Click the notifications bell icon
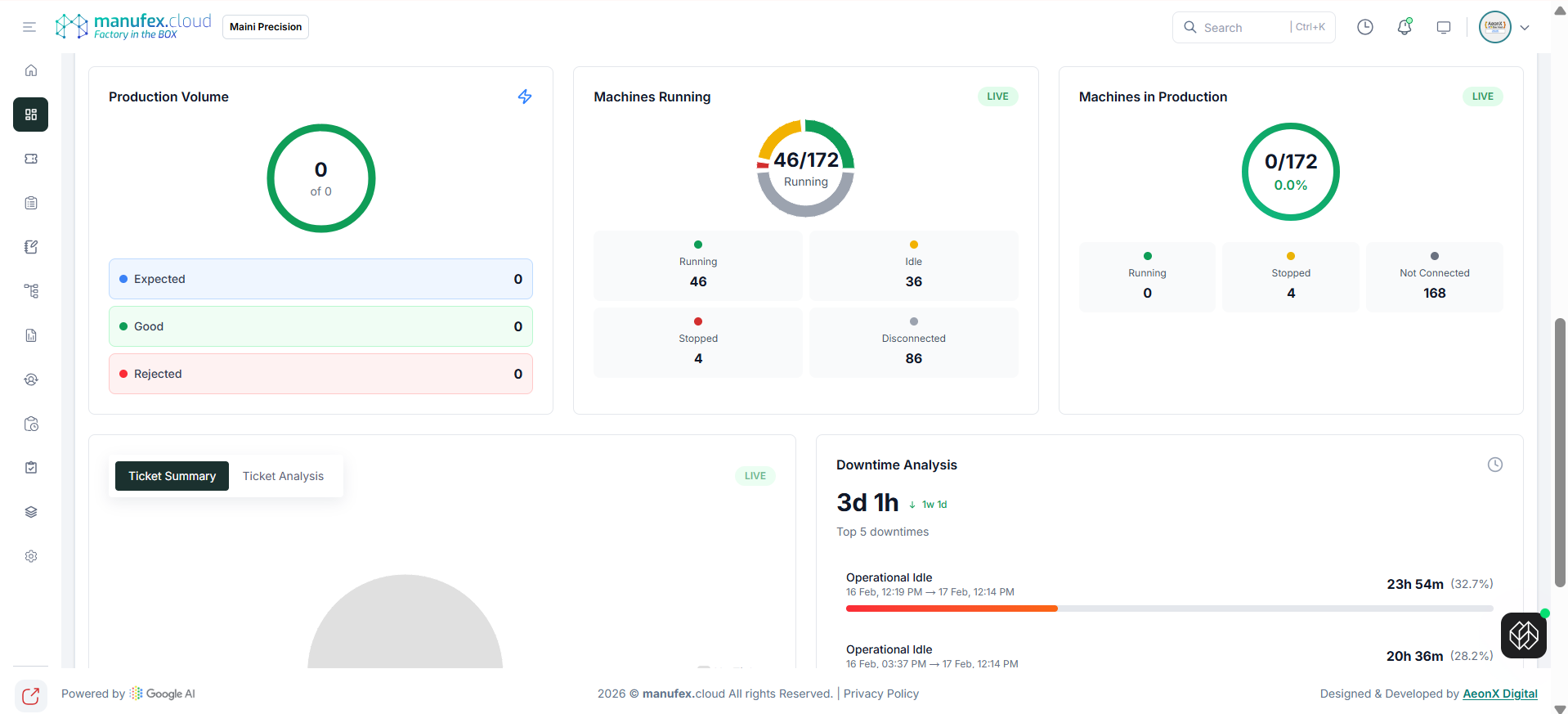The height and width of the screenshot is (714, 1568). coord(1404,27)
